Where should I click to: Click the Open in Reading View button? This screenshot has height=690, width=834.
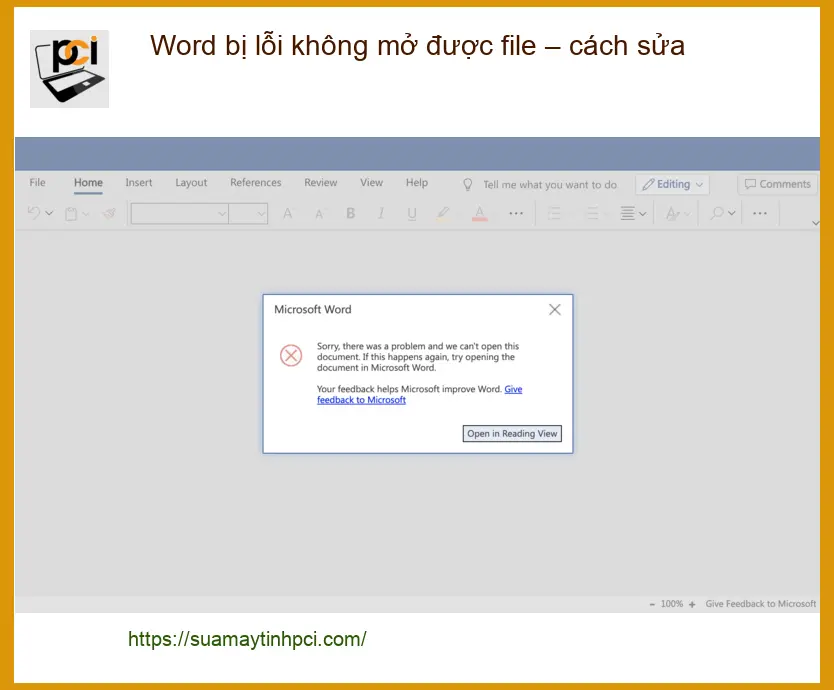512,434
